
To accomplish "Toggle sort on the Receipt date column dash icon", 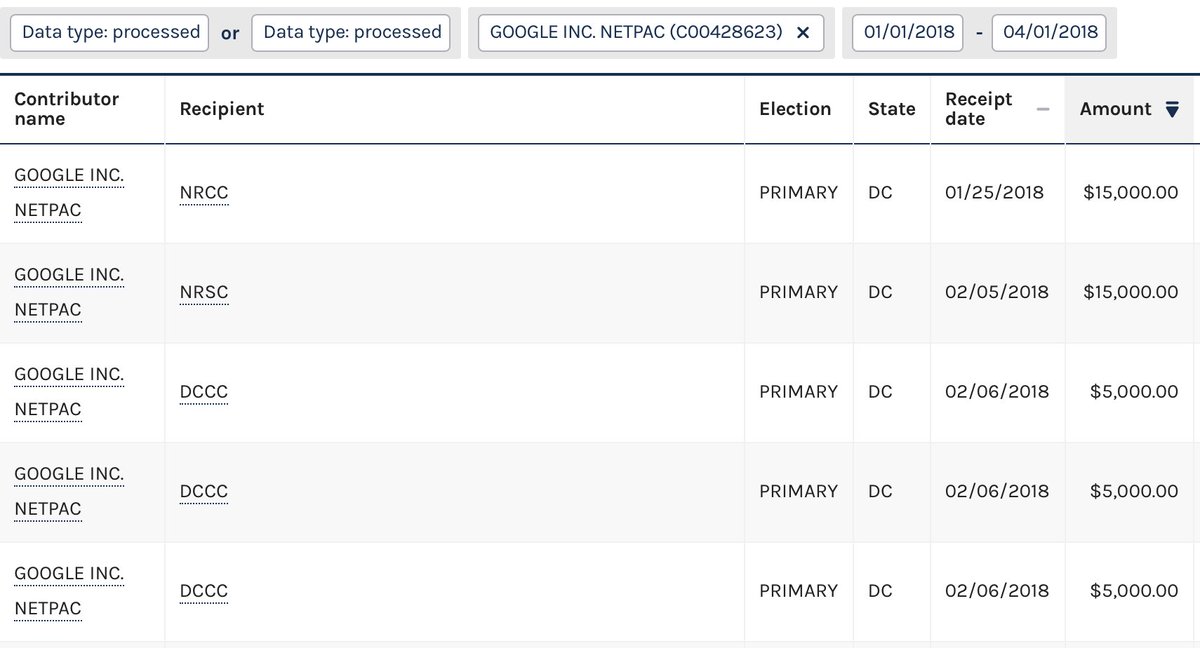I will [1043, 109].
